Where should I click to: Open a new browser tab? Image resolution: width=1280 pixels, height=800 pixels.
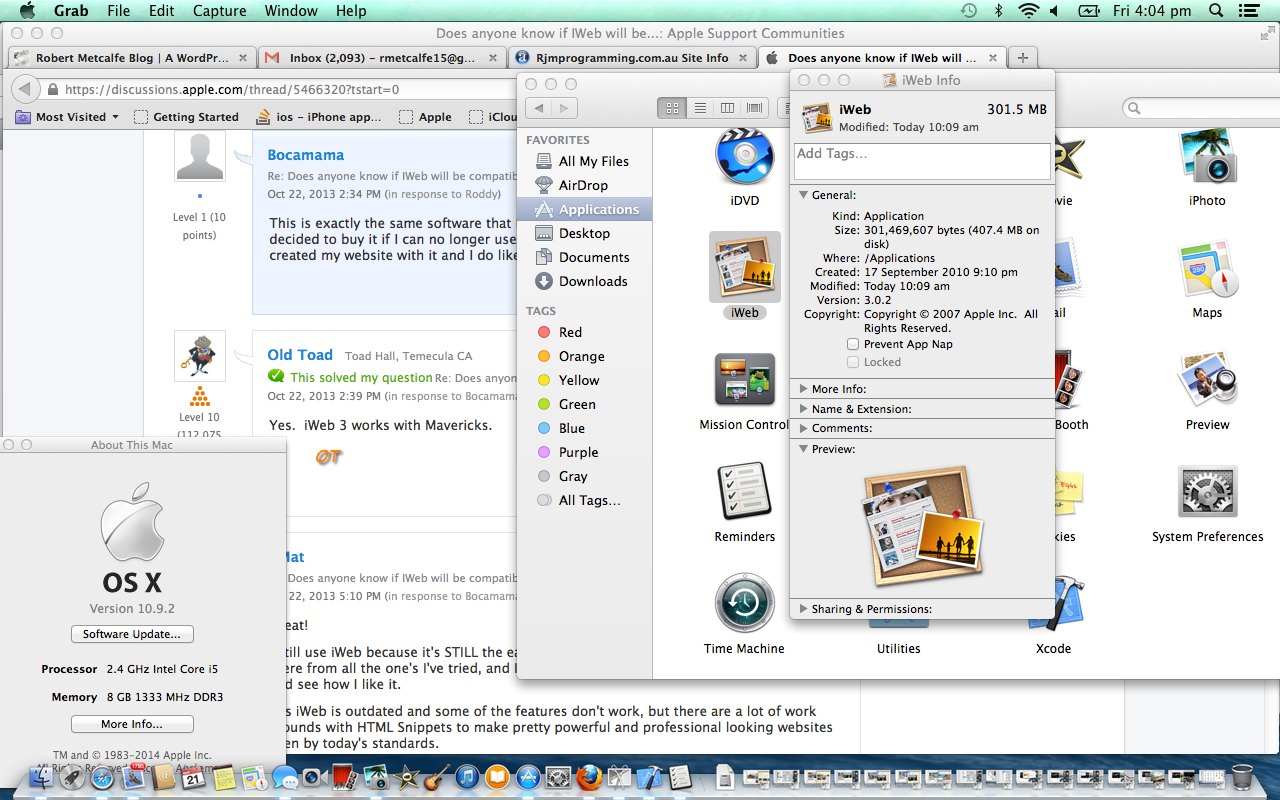(1023, 58)
